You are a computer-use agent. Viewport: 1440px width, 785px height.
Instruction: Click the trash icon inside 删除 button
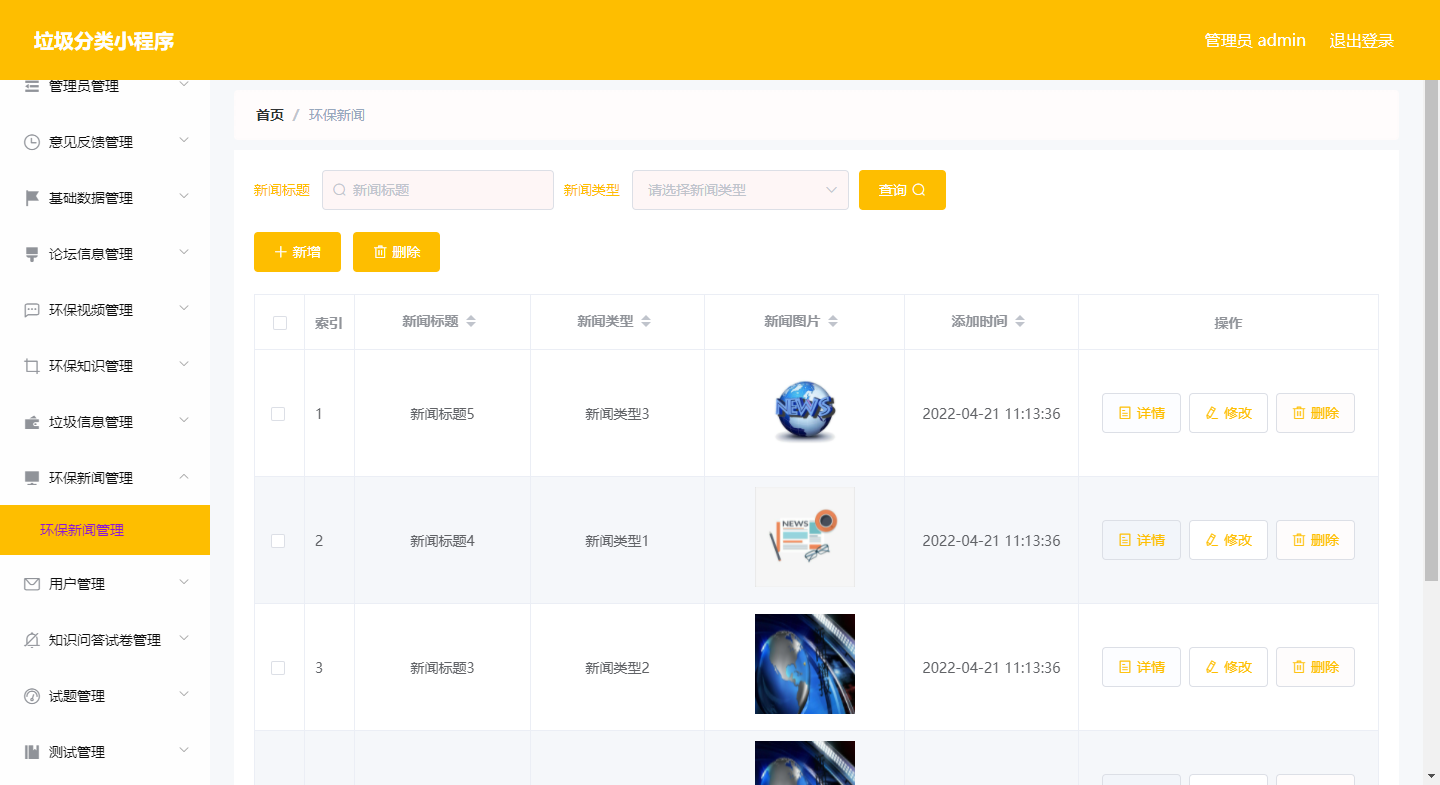click(381, 251)
